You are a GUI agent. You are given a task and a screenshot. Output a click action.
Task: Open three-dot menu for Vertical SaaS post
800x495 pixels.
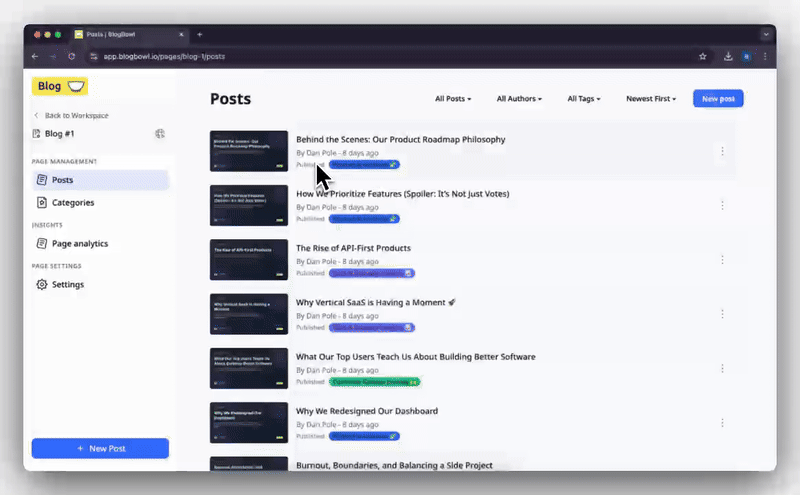point(722,314)
